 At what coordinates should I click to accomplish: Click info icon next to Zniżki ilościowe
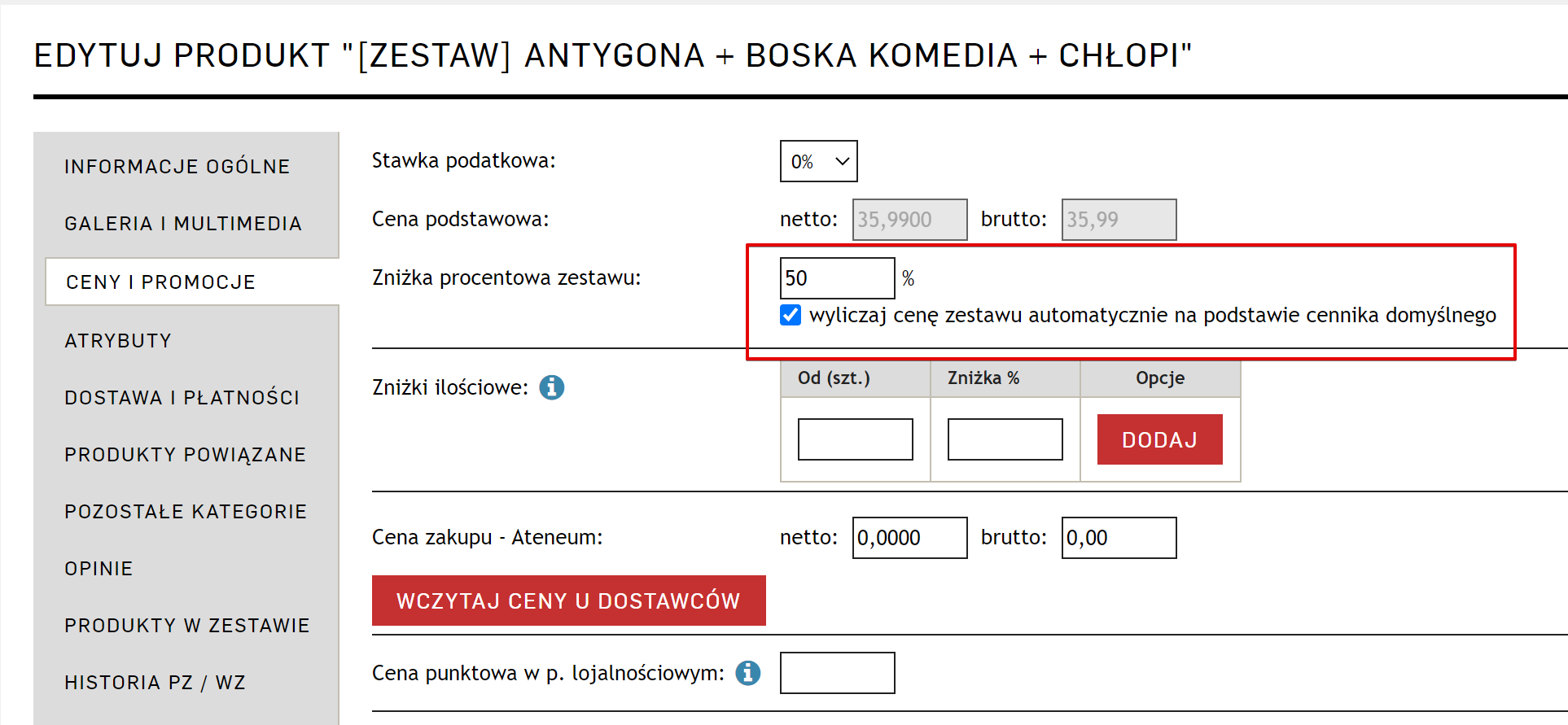click(x=552, y=387)
